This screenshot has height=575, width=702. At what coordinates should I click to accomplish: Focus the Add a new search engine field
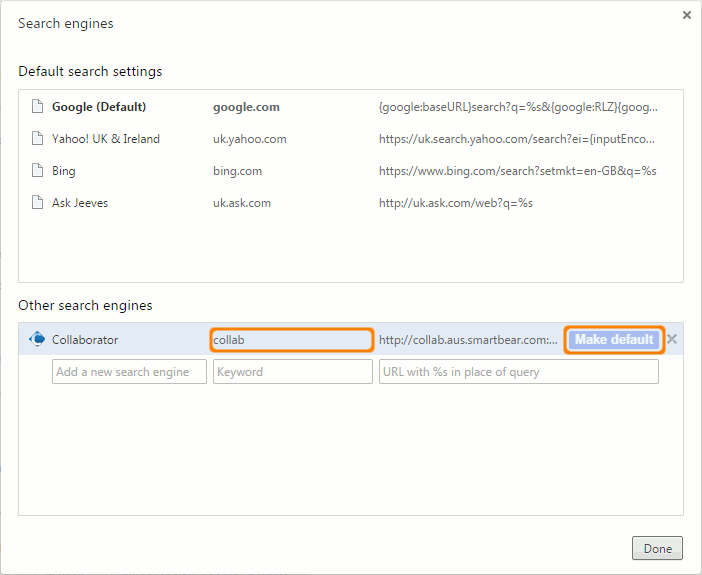[x=129, y=372]
